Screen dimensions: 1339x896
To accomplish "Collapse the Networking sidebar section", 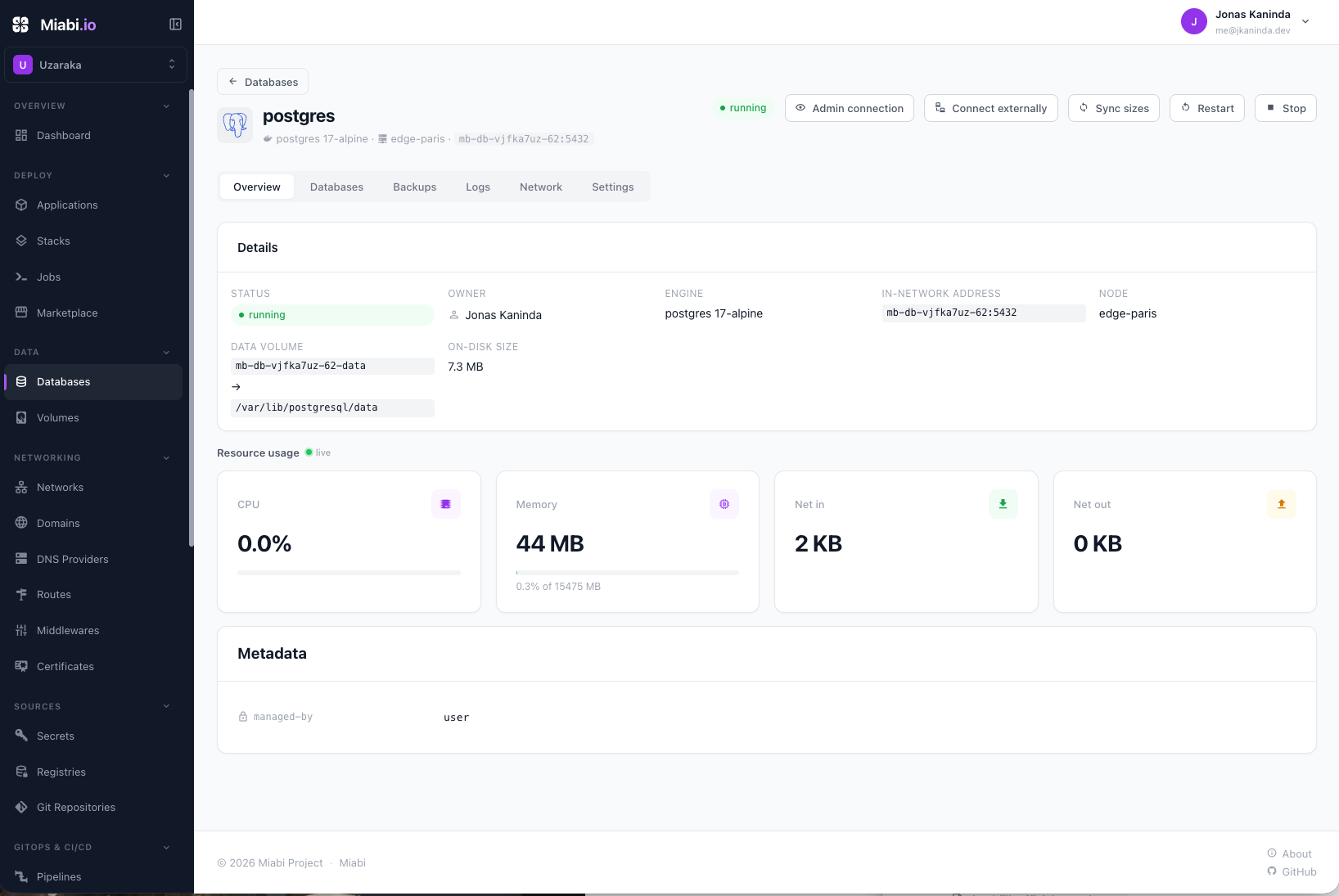I will (x=166, y=457).
